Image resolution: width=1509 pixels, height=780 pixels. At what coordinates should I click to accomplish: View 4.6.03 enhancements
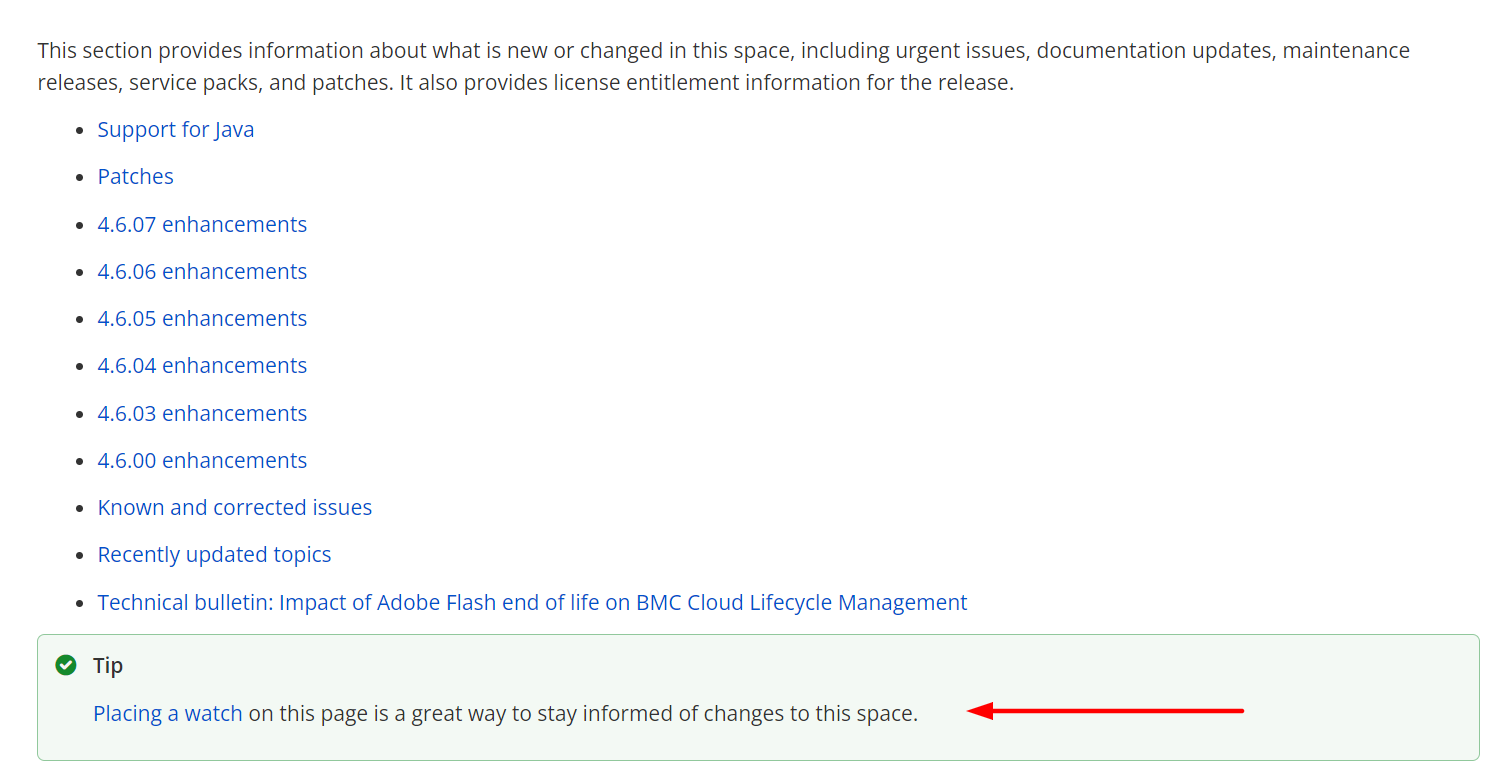pyautogui.click(x=202, y=413)
